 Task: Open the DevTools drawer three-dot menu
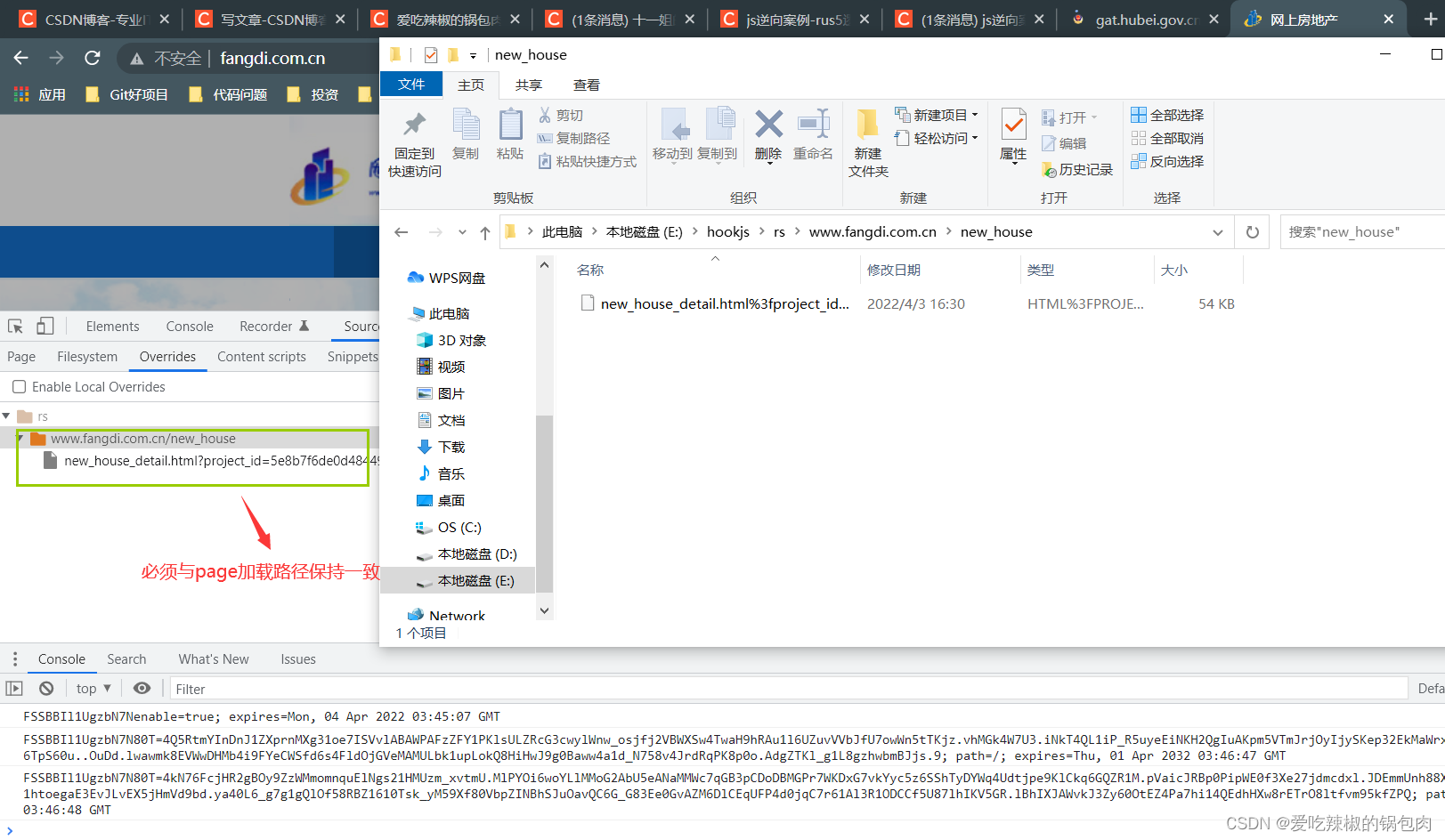(x=14, y=658)
